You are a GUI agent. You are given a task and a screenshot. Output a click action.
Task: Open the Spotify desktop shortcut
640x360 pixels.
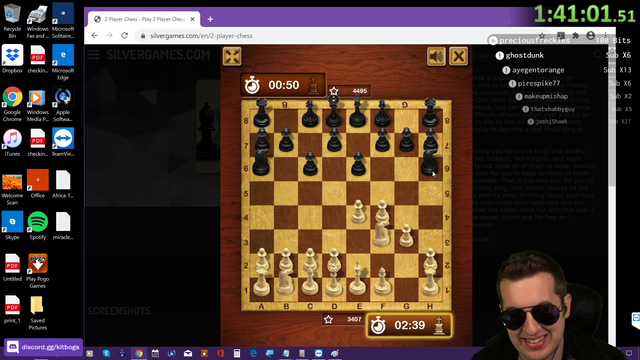(38, 226)
